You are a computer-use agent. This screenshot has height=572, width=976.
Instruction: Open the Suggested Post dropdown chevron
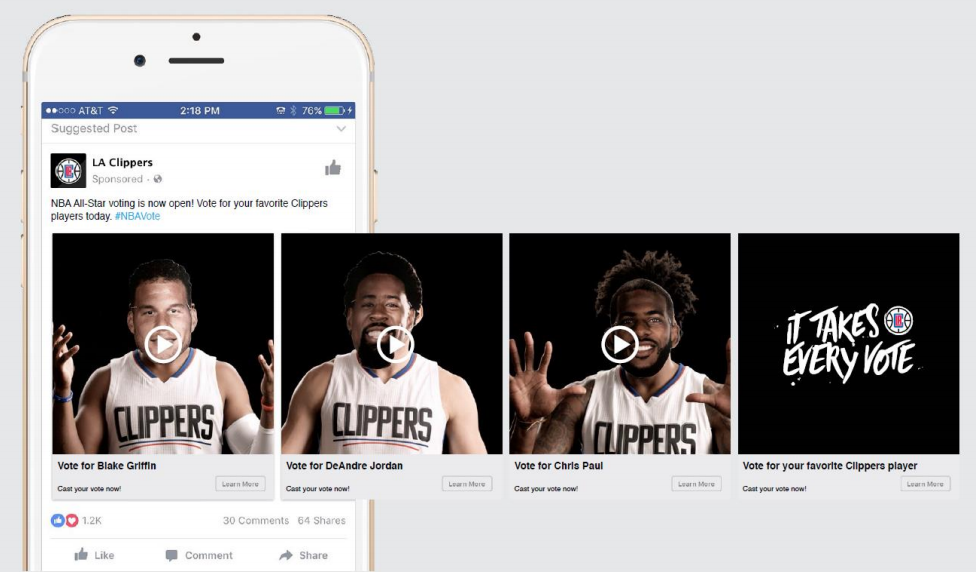[341, 129]
